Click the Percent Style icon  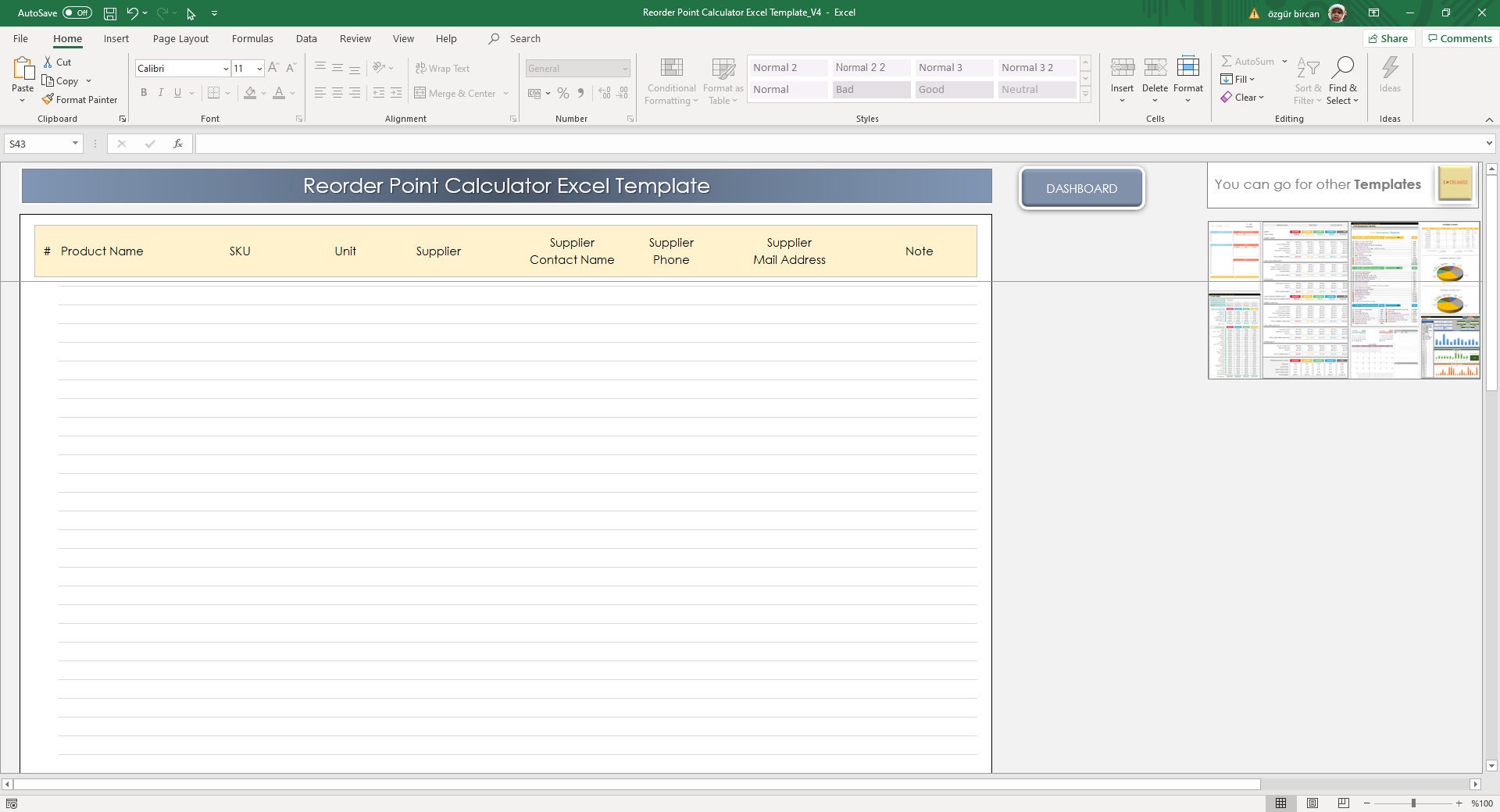coord(562,93)
